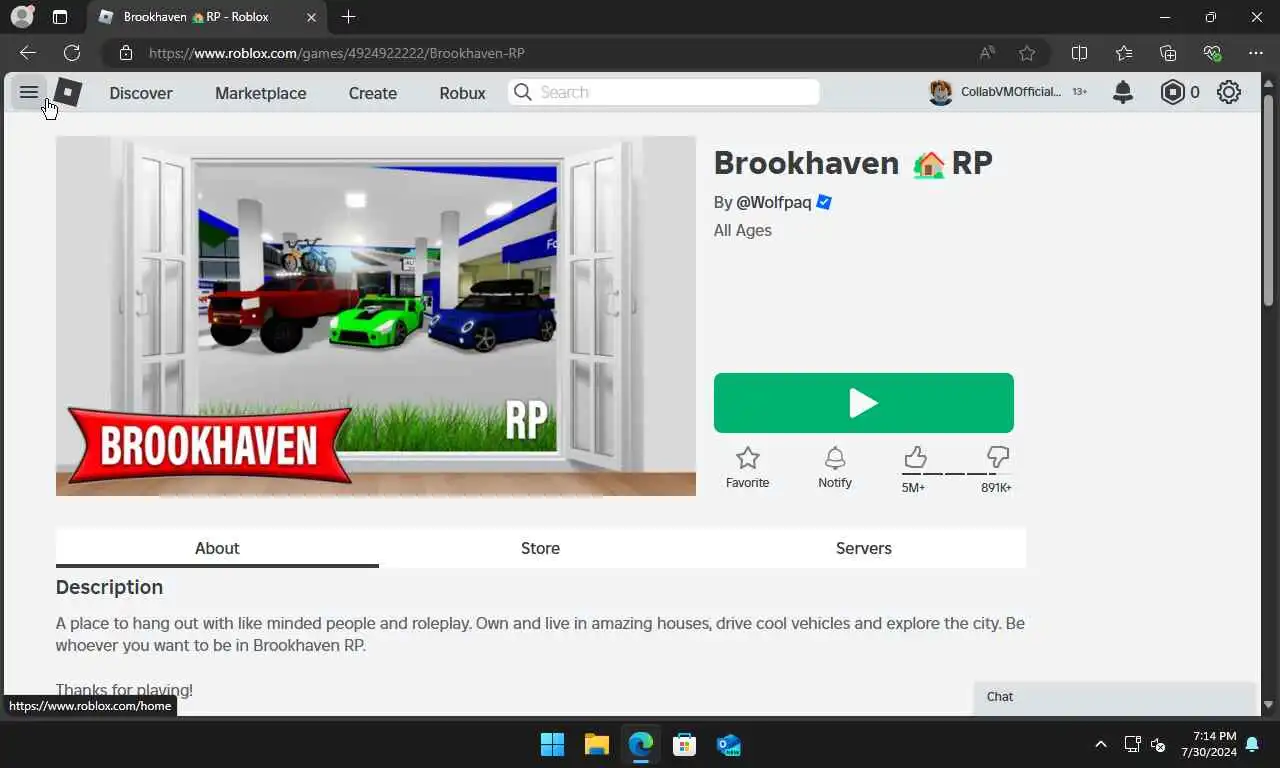Dislike the game with thumbs down

[x=998, y=457]
